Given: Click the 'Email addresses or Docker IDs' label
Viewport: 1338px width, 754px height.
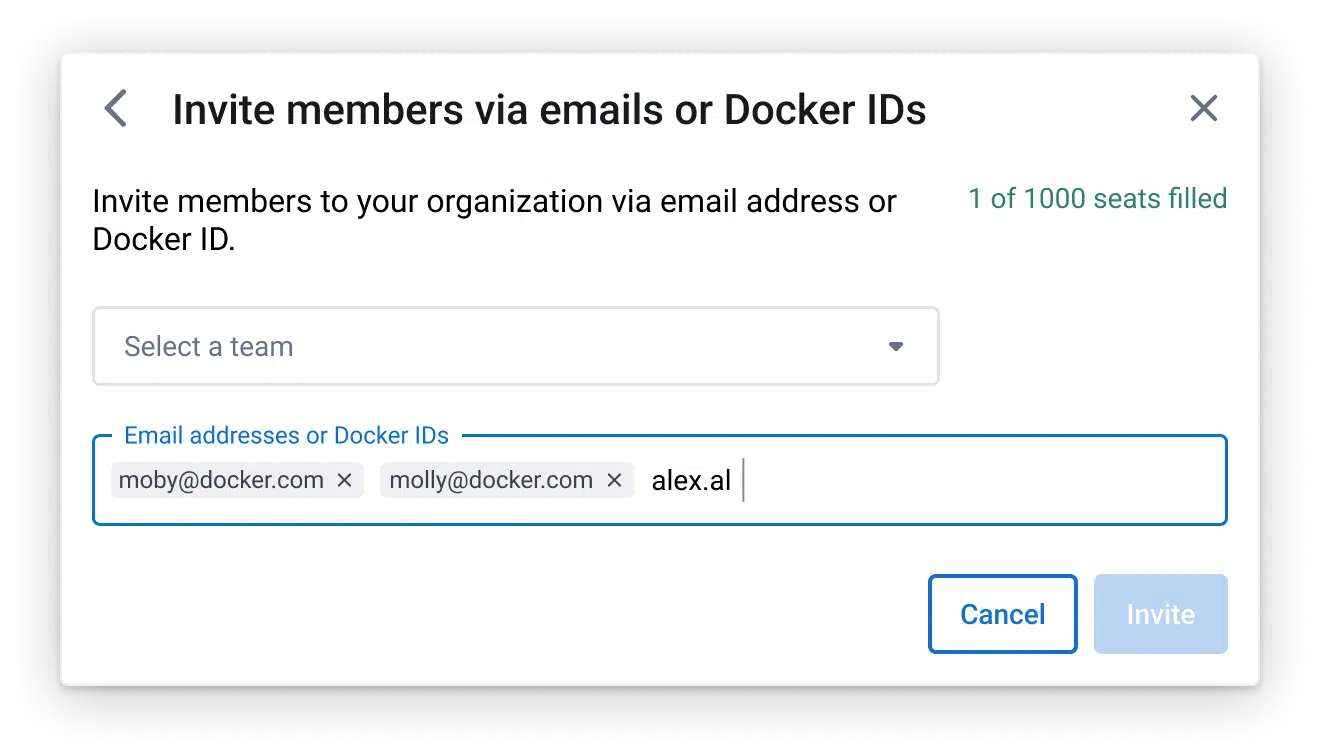Looking at the screenshot, I should [286, 436].
